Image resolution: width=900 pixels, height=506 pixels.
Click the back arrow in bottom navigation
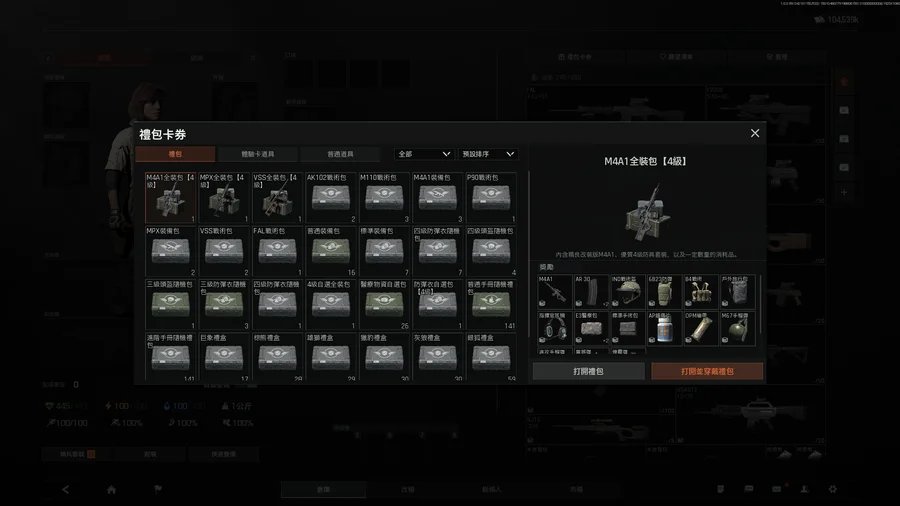65,489
